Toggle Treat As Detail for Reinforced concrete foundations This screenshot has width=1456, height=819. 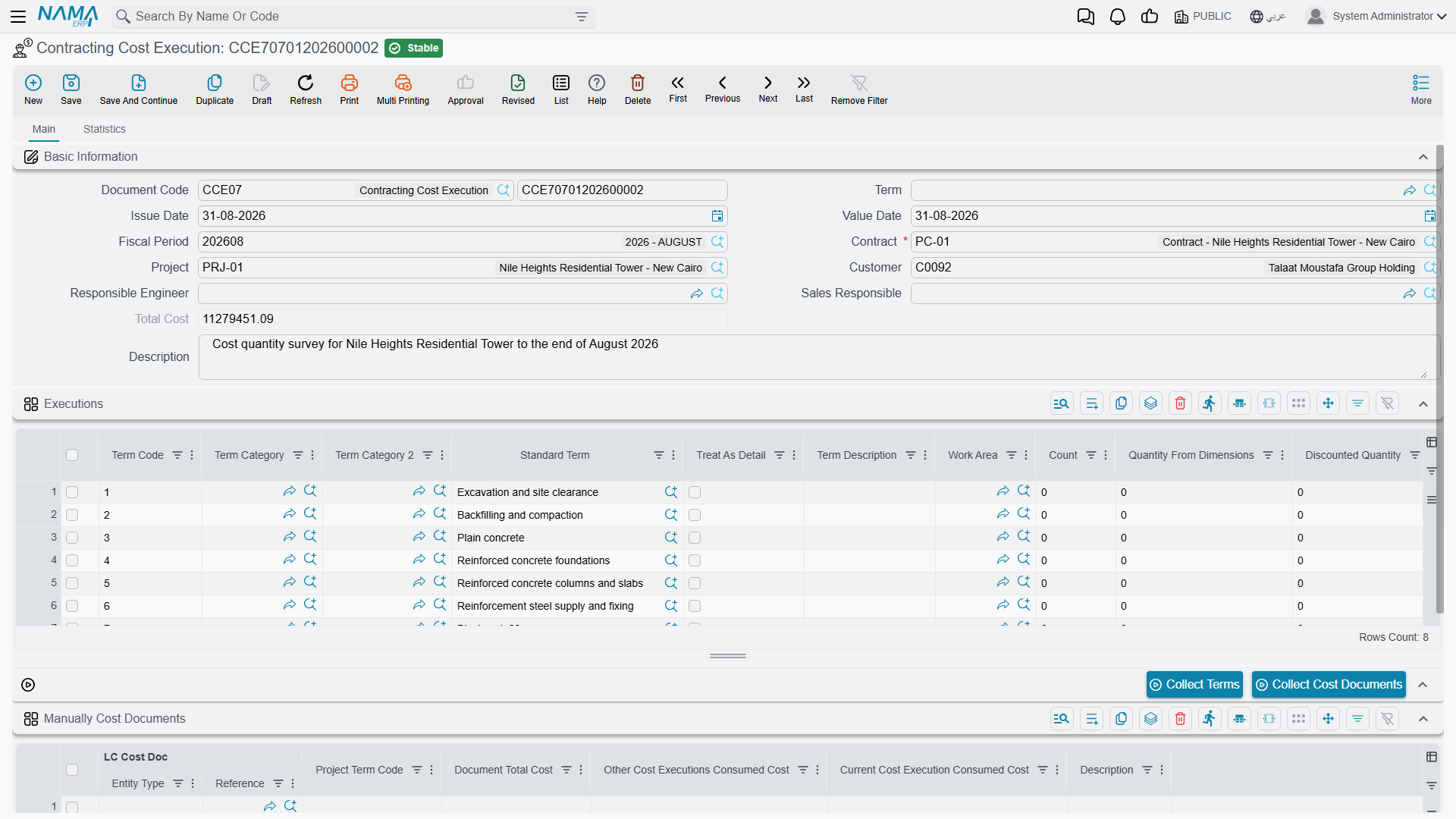click(x=695, y=560)
